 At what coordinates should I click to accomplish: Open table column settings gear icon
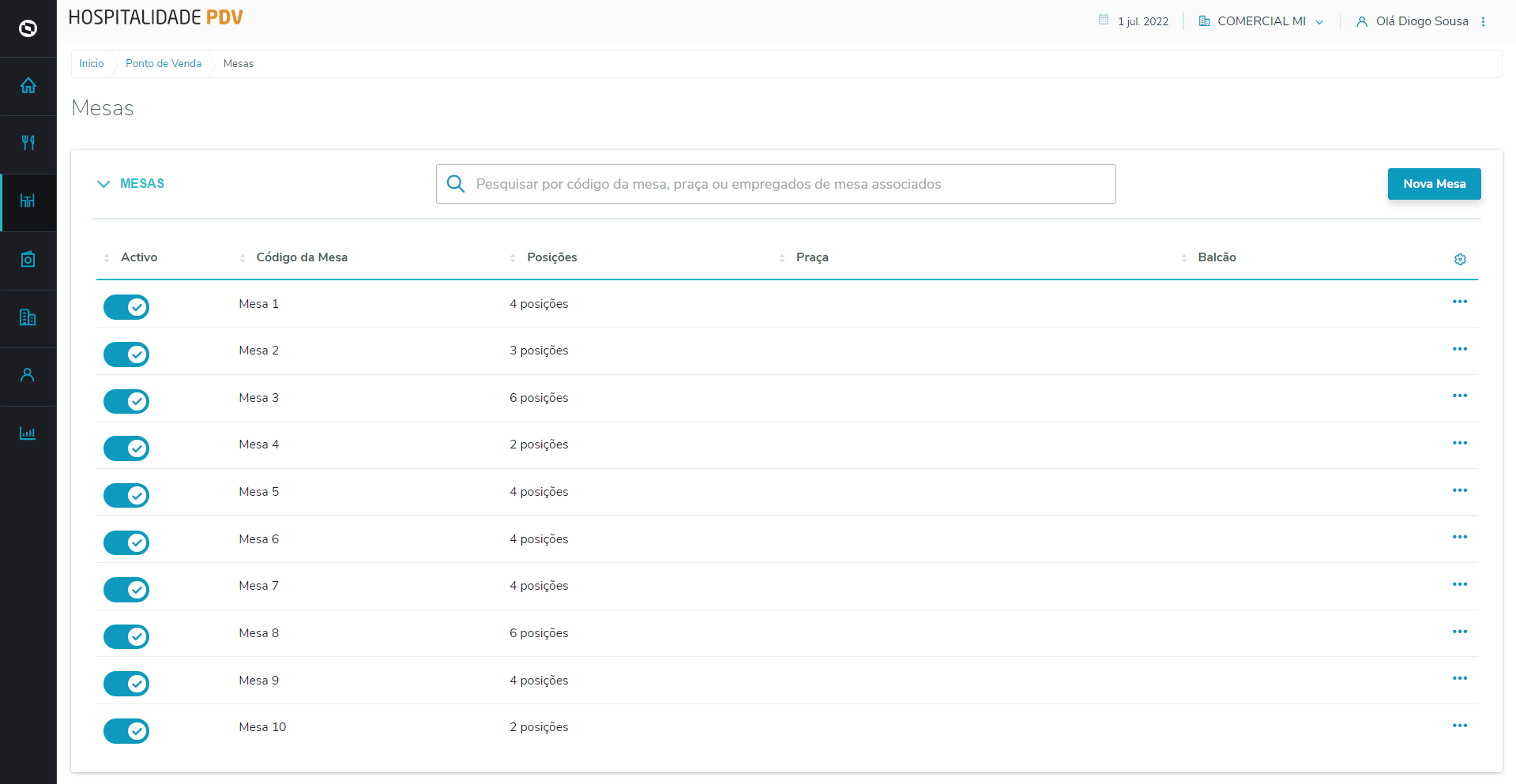point(1459,259)
